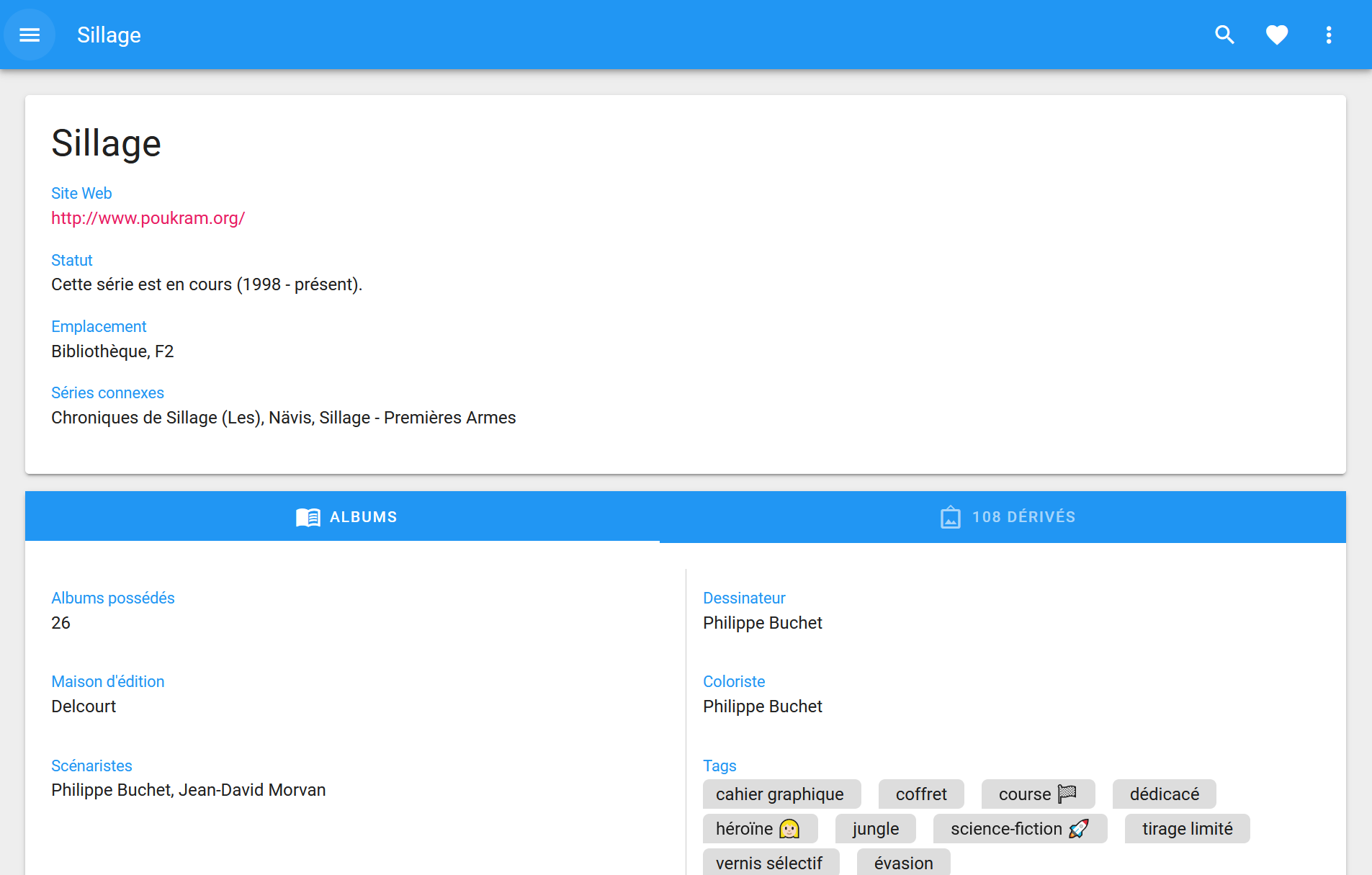Select the 'jungle' tag

[876, 829]
